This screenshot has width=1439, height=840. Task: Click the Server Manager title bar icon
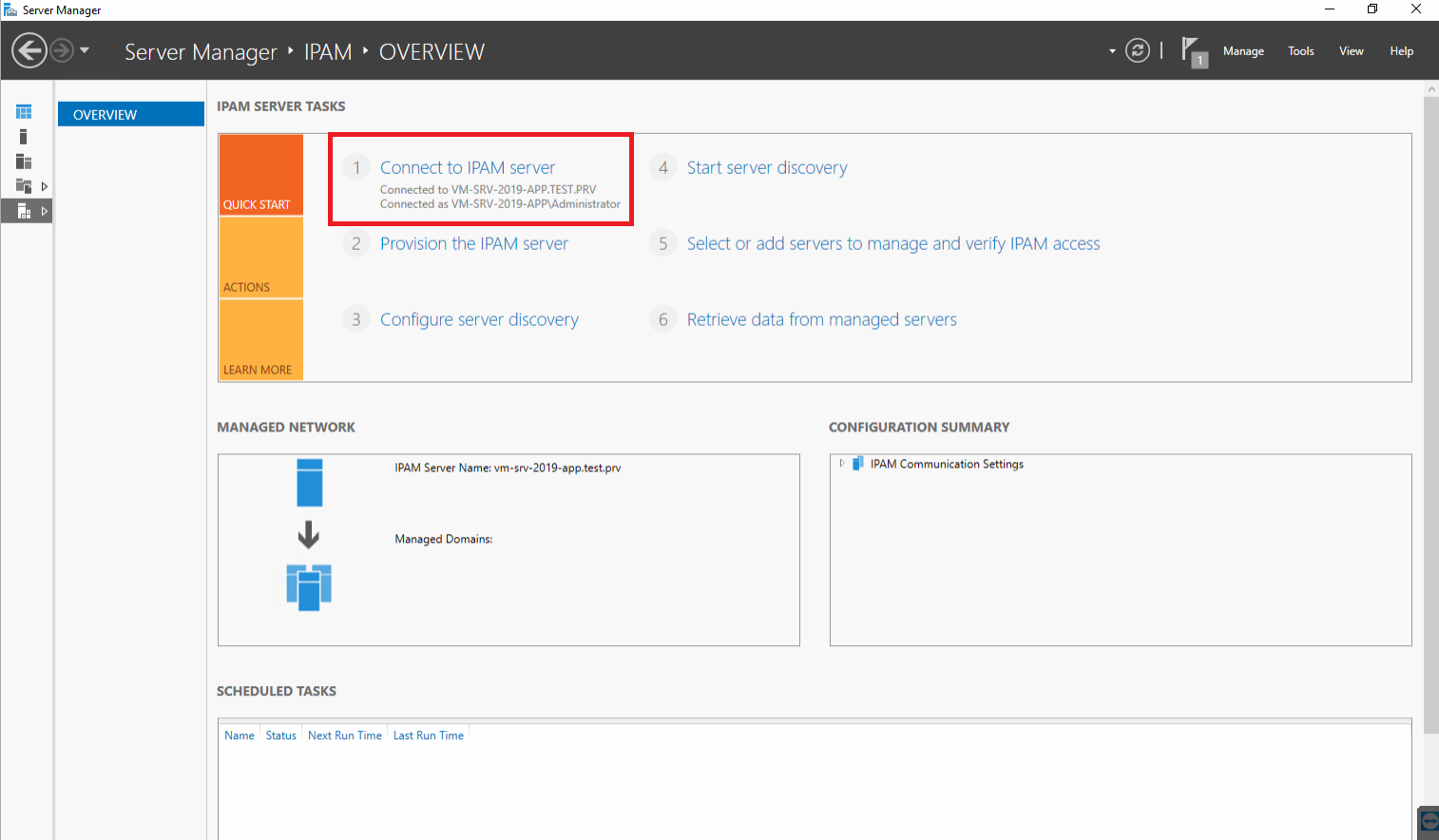[x=10, y=10]
